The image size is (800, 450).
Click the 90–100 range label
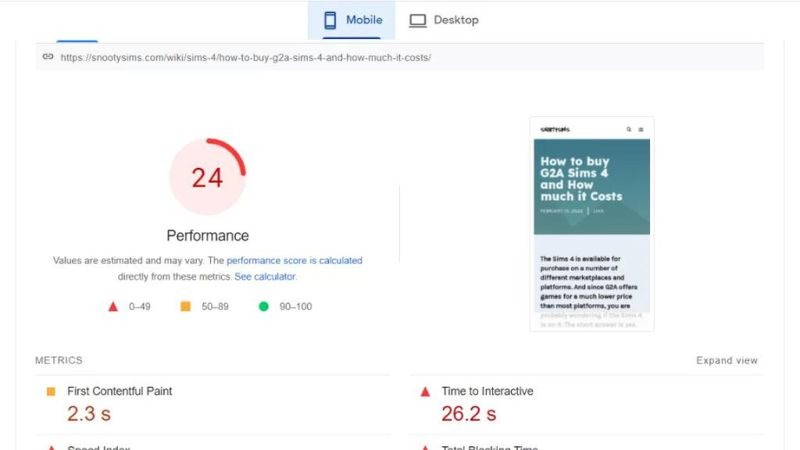pos(295,307)
